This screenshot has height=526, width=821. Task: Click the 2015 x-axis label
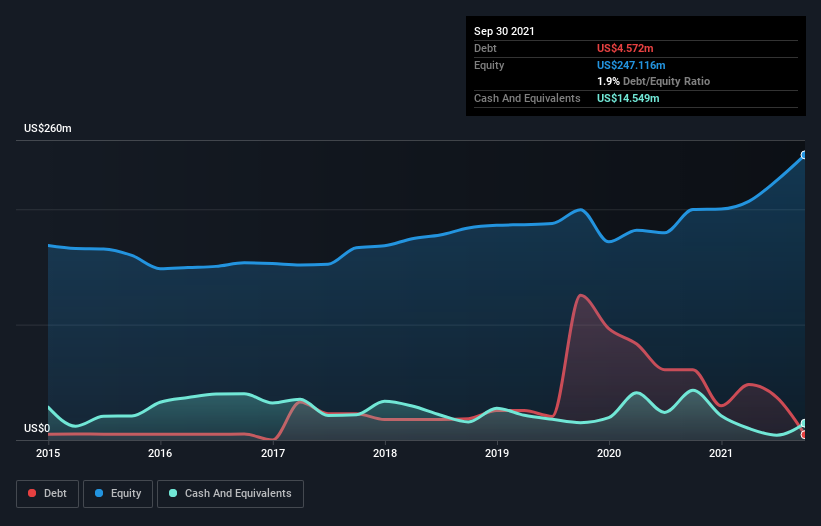pyautogui.click(x=48, y=453)
